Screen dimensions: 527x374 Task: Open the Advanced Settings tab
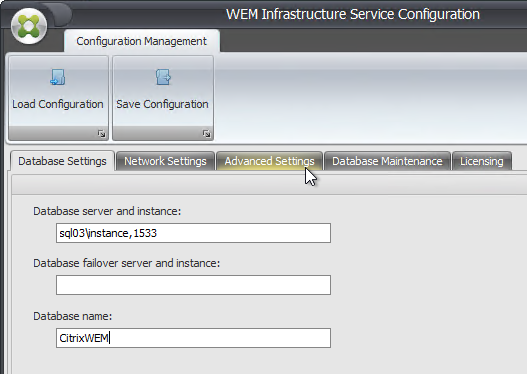[x=269, y=161]
